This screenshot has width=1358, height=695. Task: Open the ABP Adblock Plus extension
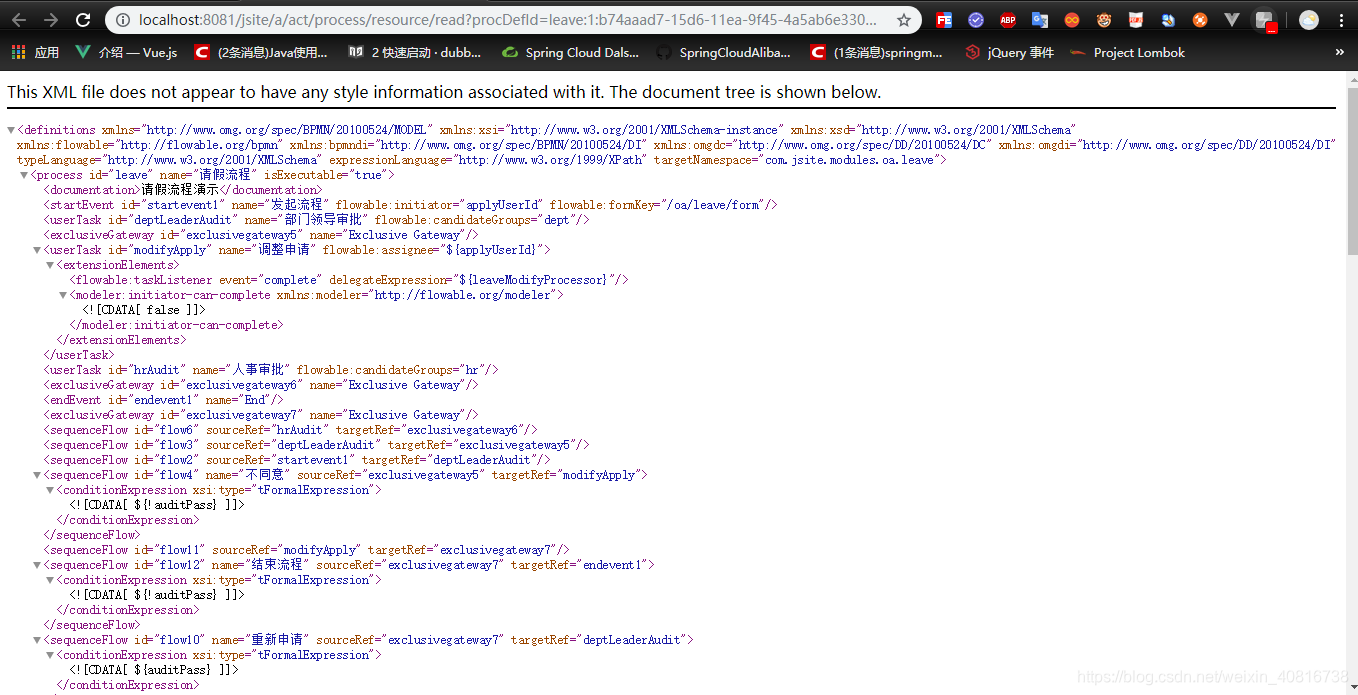[x=1008, y=20]
